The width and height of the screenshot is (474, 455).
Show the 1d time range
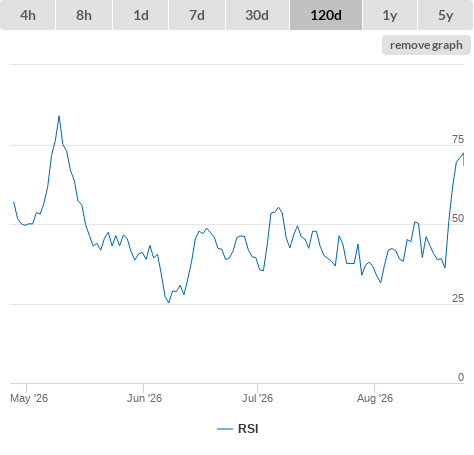point(141,15)
